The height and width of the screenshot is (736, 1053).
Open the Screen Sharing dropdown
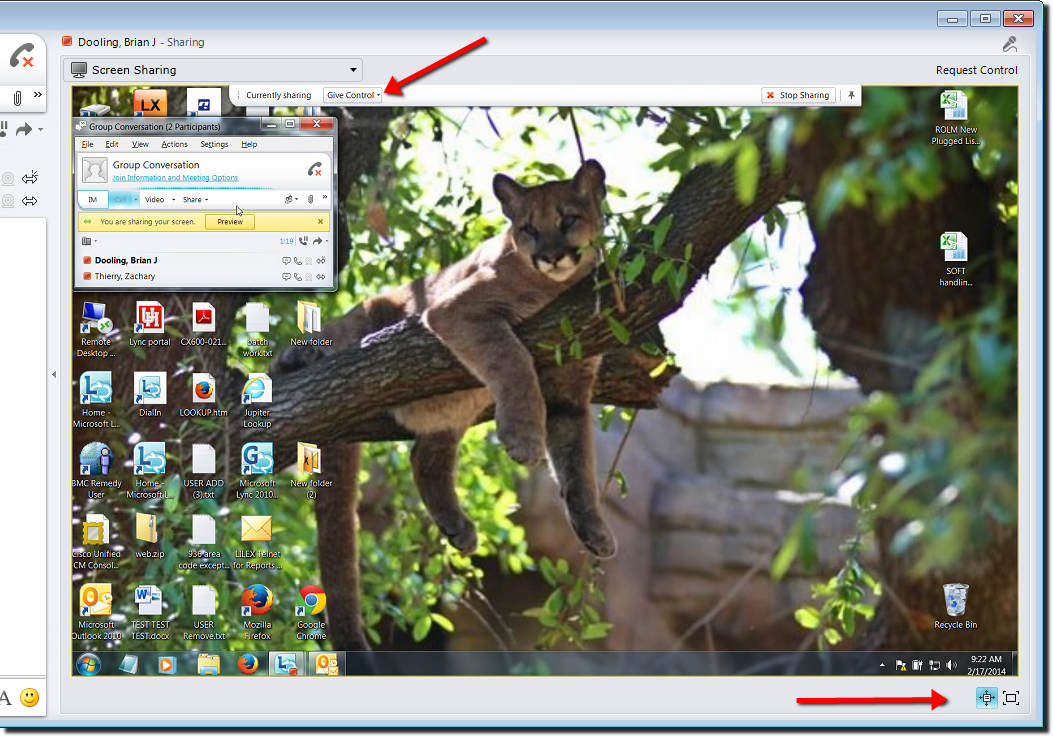(214, 70)
